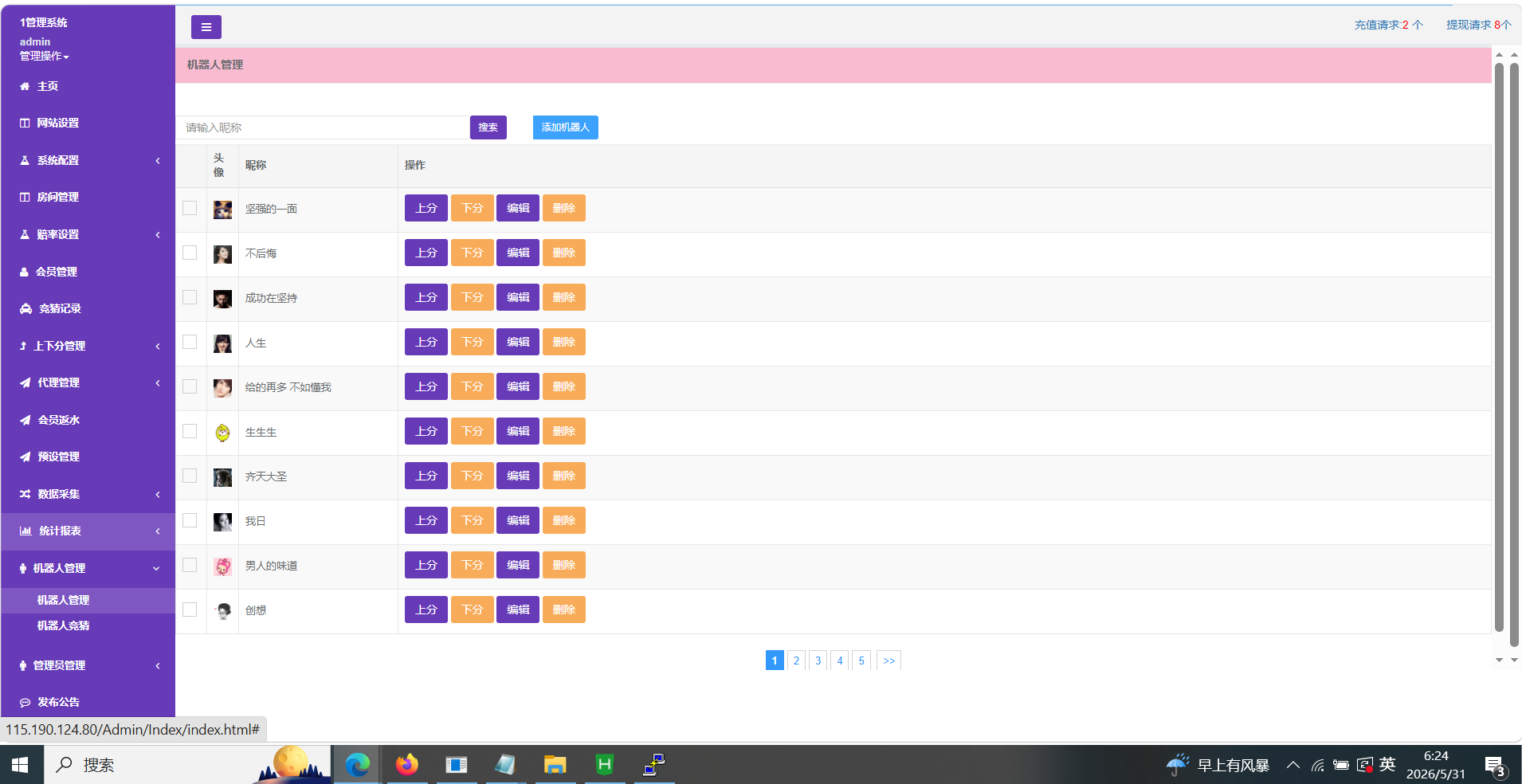Click the bar chart icon beside 统计报表
This screenshot has height=784, width=1522.
pyautogui.click(x=25, y=531)
